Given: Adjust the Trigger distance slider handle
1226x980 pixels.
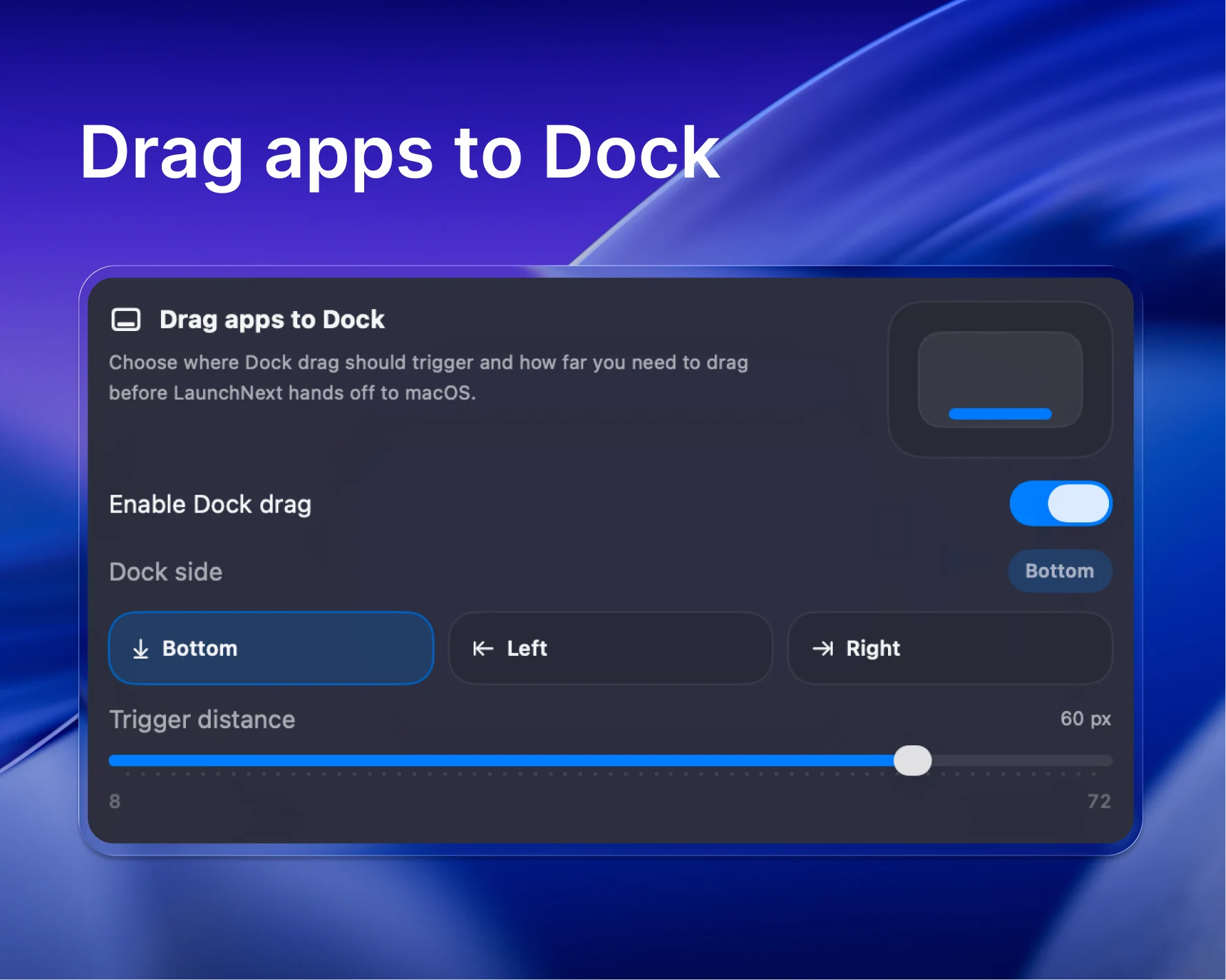Looking at the screenshot, I should click(913, 760).
